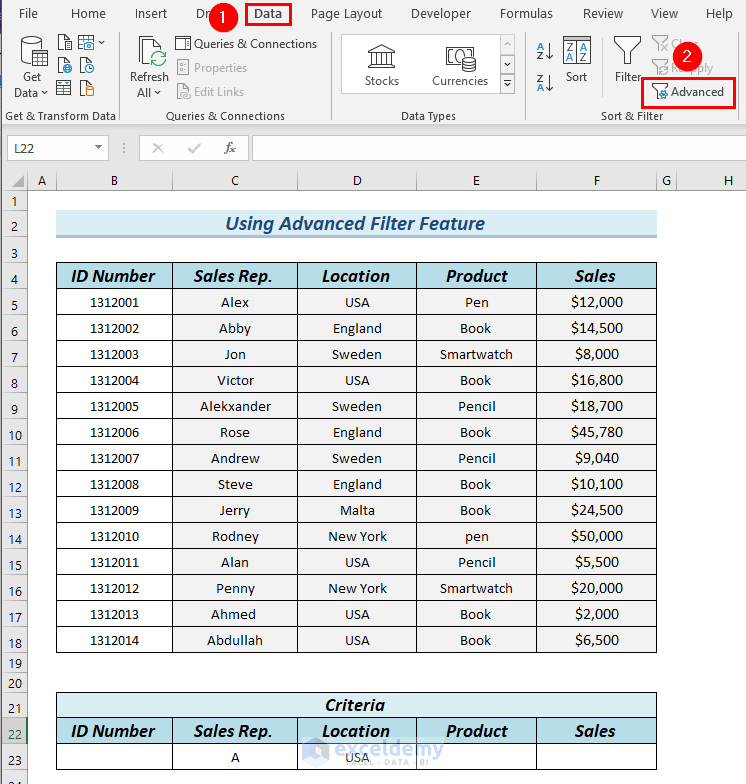Click the cell containing Malta
The height and width of the screenshot is (784, 746).
(357, 510)
